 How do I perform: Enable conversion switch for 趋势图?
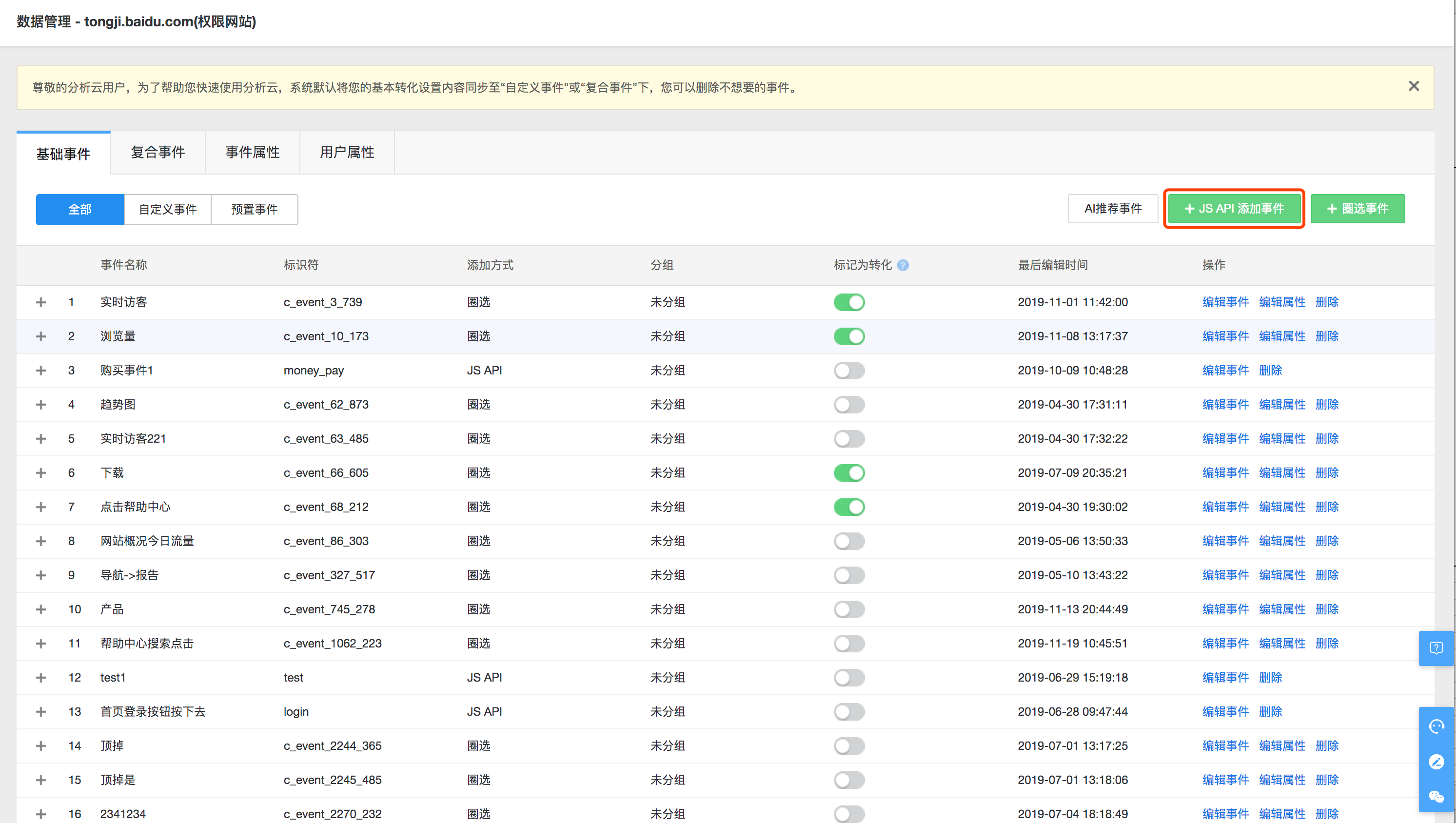(849, 405)
